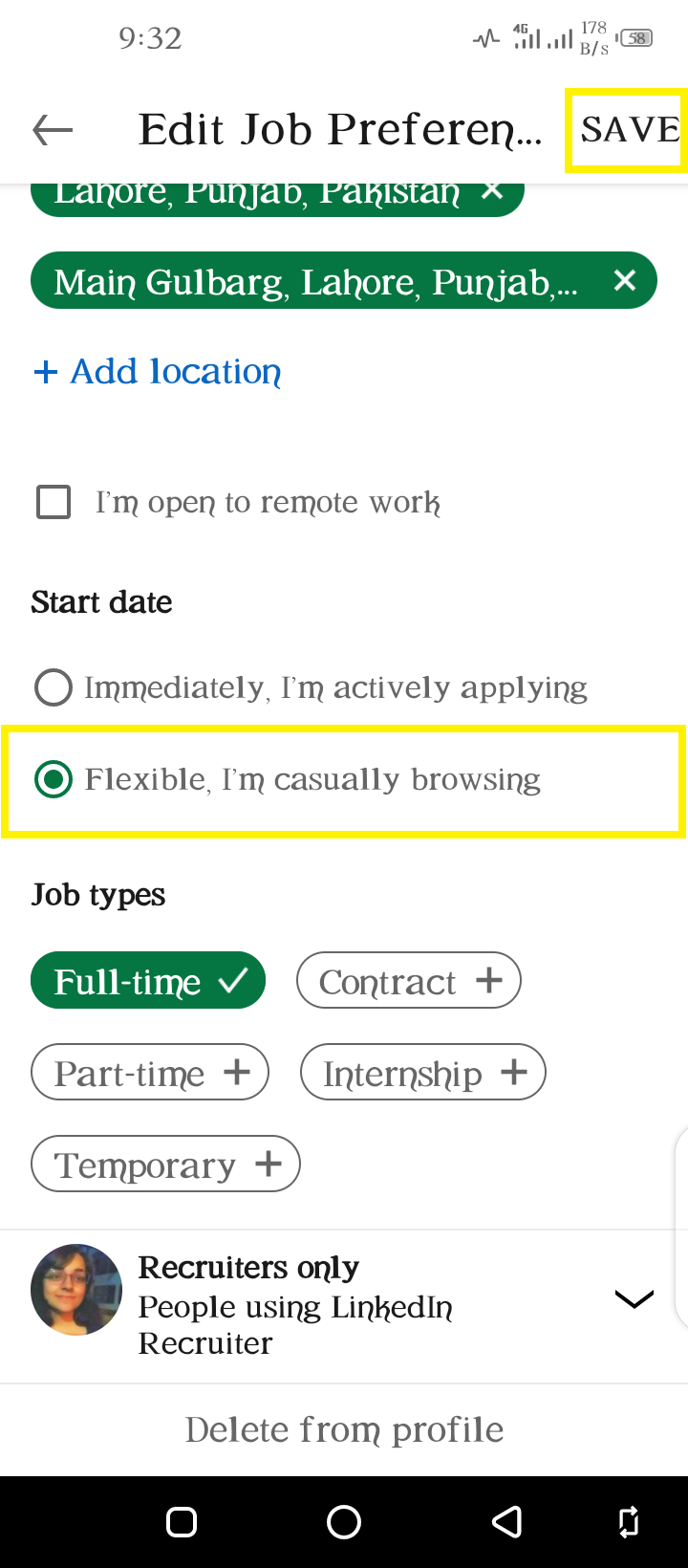The width and height of the screenshot is (688, 1568).
Task: Tap Android back triangle icon
Action: pos(506,1522)
